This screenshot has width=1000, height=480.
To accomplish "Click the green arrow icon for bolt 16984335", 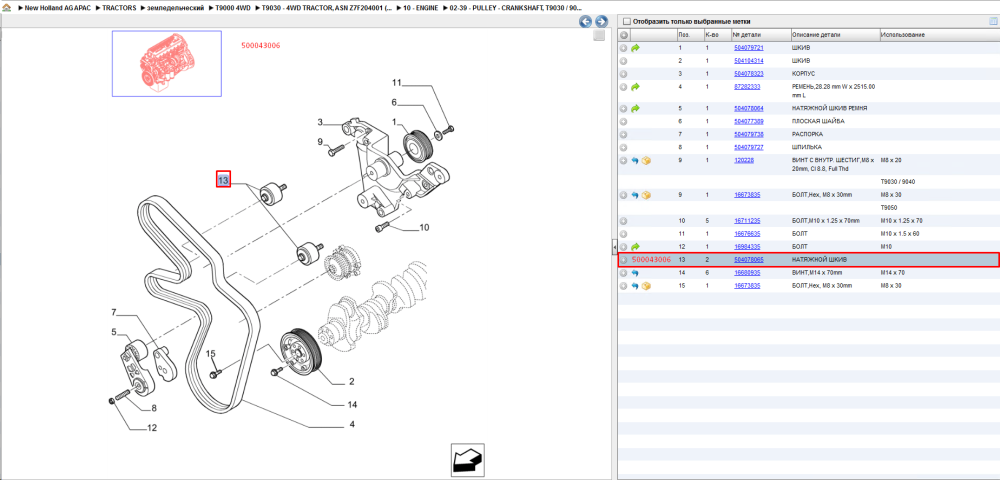I will tap(635, 246).
